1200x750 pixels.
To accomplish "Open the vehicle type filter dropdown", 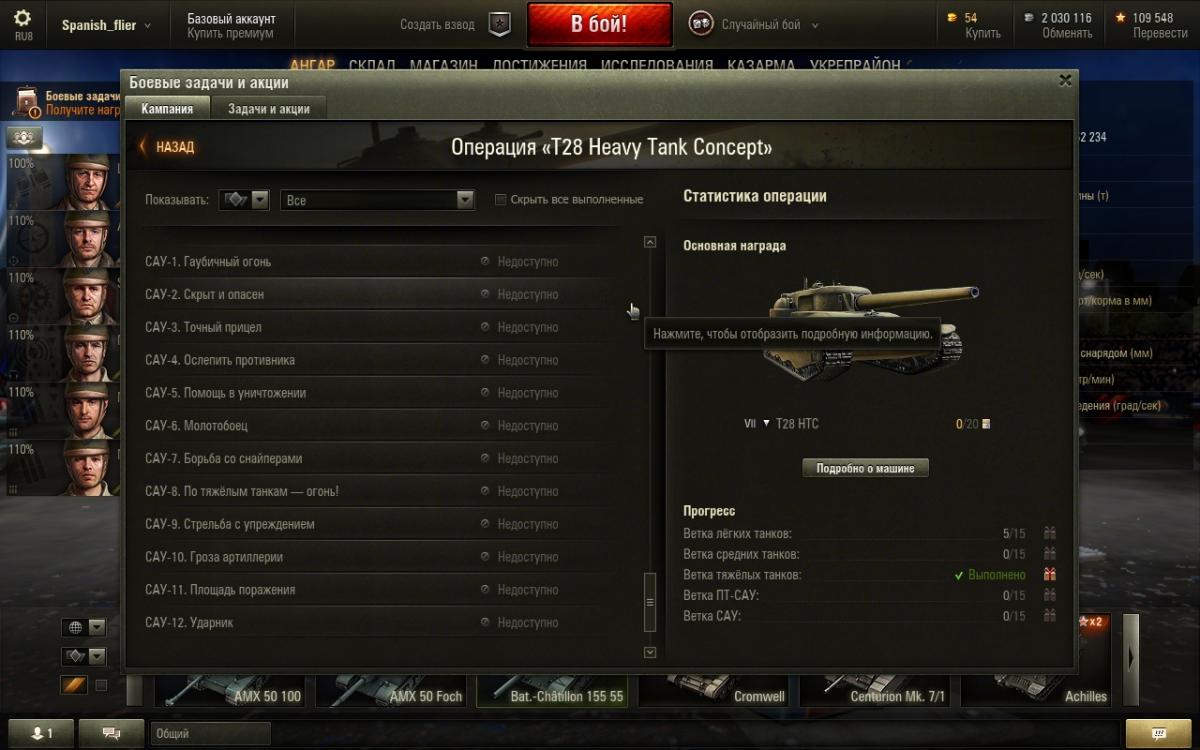I will (x=244, y=200).
